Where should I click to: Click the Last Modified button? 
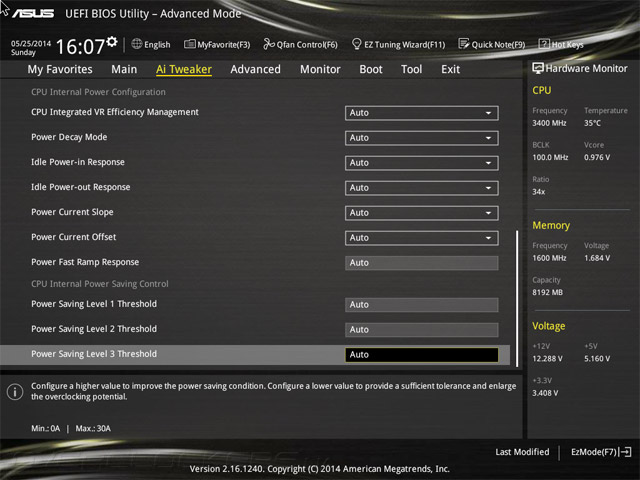(x=522, y=452)
